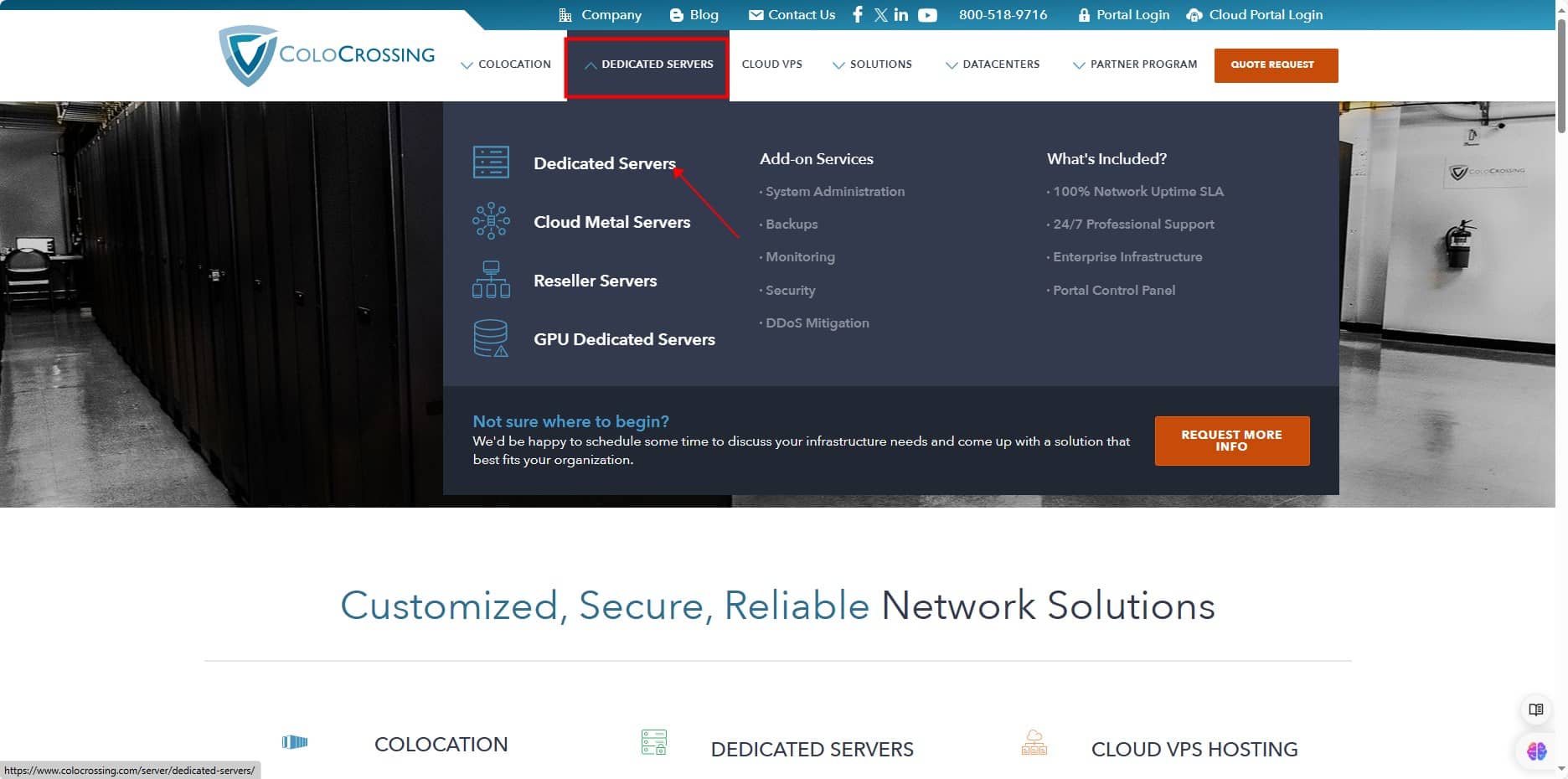
Task: Open the System Administration add-on link
Action: [834, 192]
